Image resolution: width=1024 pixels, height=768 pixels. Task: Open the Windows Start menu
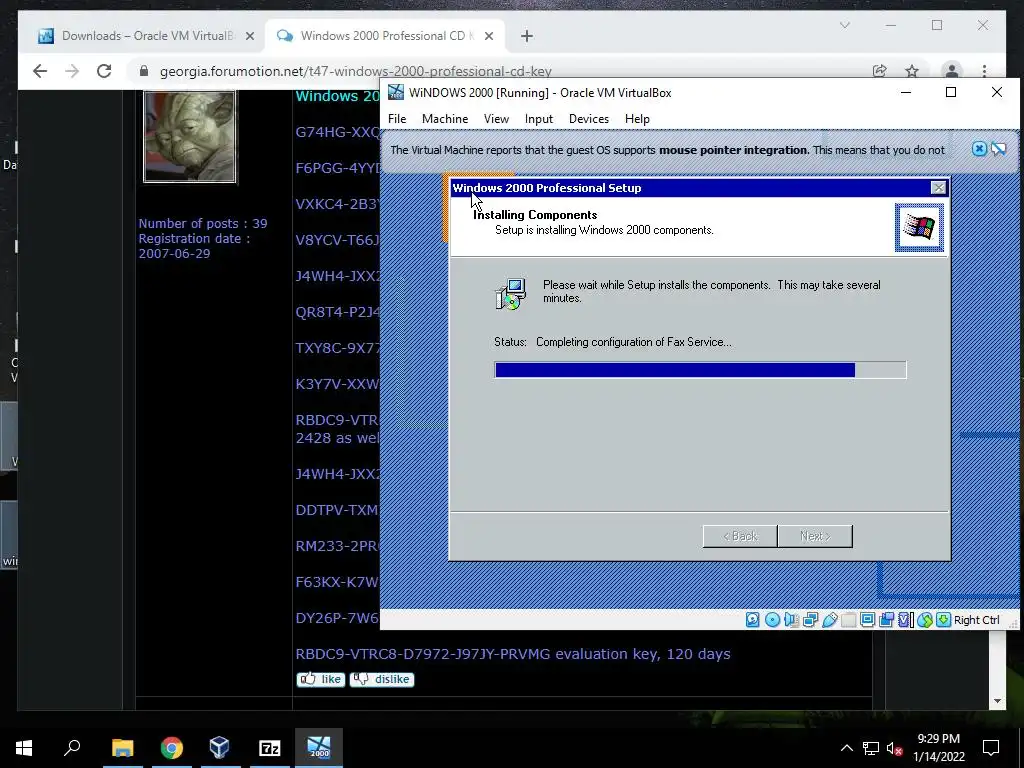pyautogui.click(x=24, y=748)
